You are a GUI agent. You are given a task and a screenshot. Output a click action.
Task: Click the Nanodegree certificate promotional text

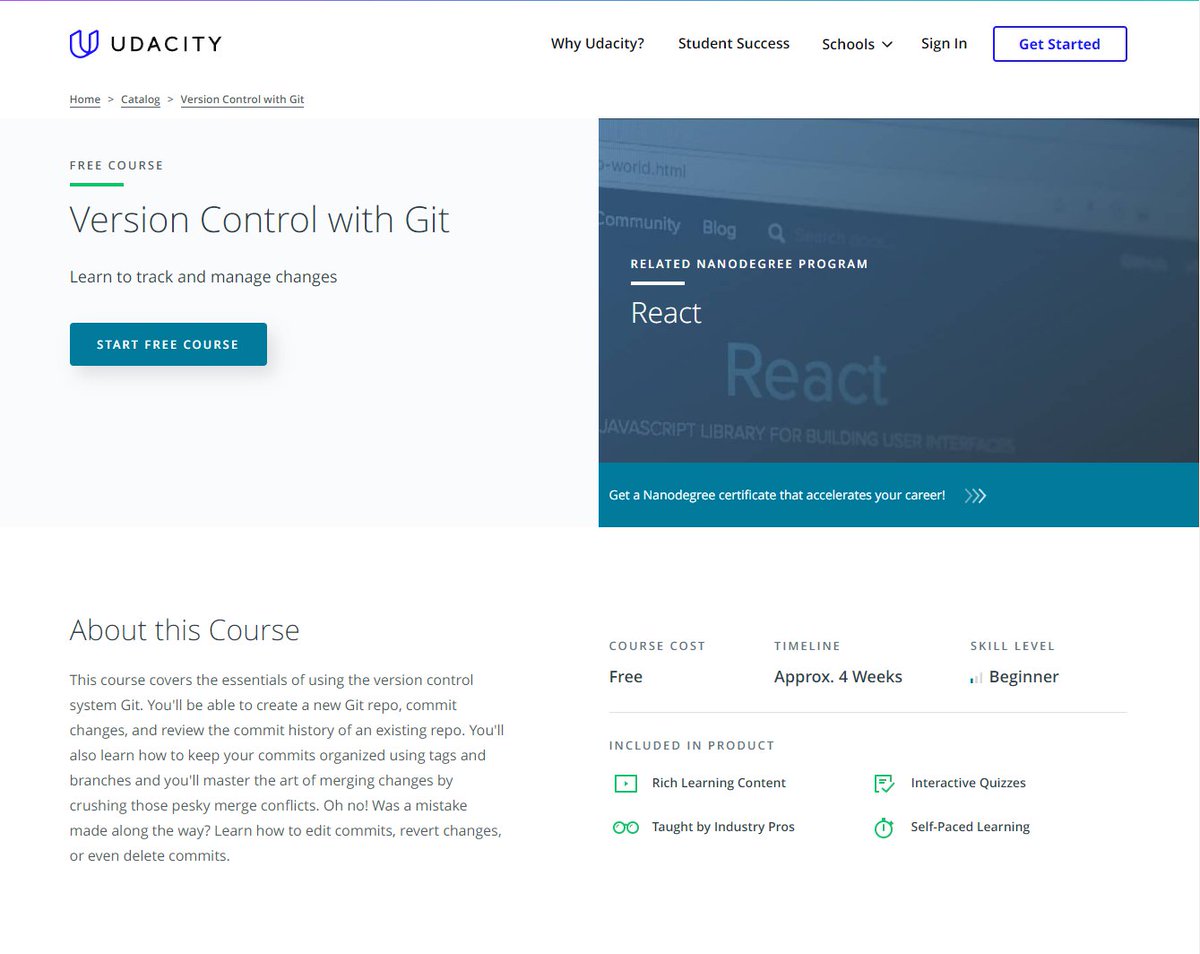pos(778,495)
